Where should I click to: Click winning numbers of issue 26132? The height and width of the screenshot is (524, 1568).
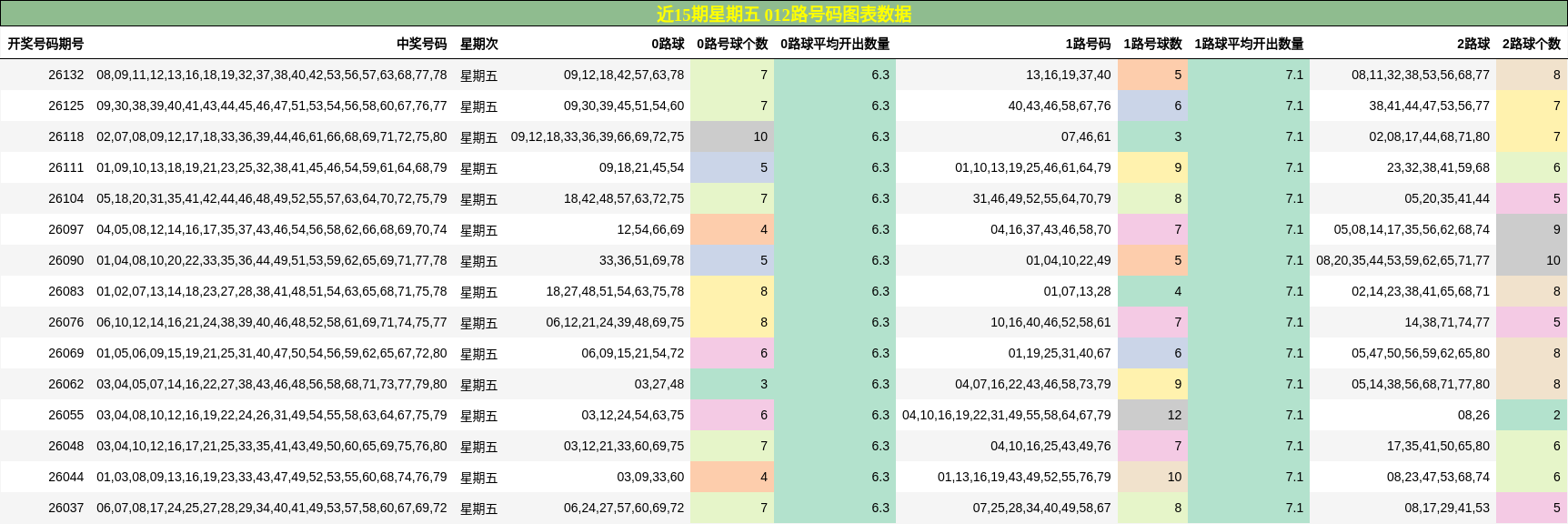272,75
